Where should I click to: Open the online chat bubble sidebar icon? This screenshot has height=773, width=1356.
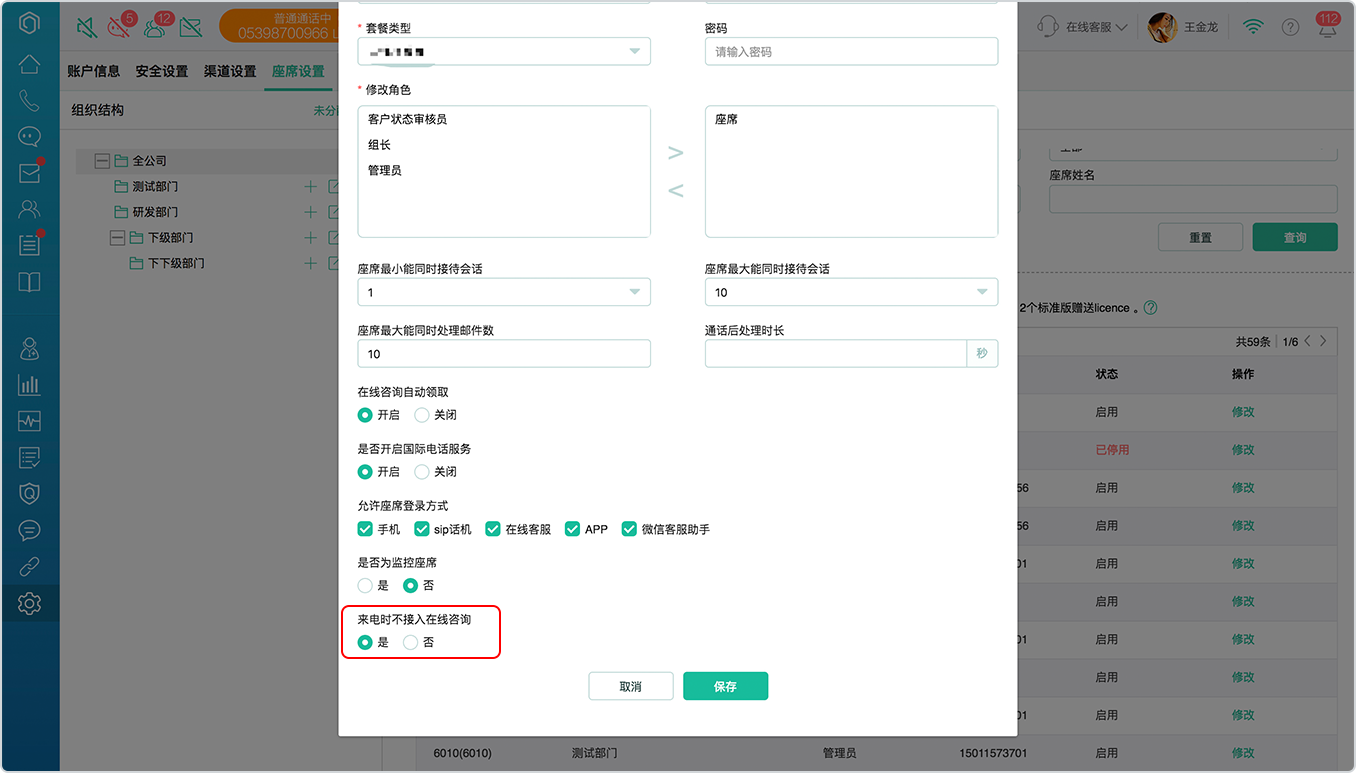coord(29,136)
